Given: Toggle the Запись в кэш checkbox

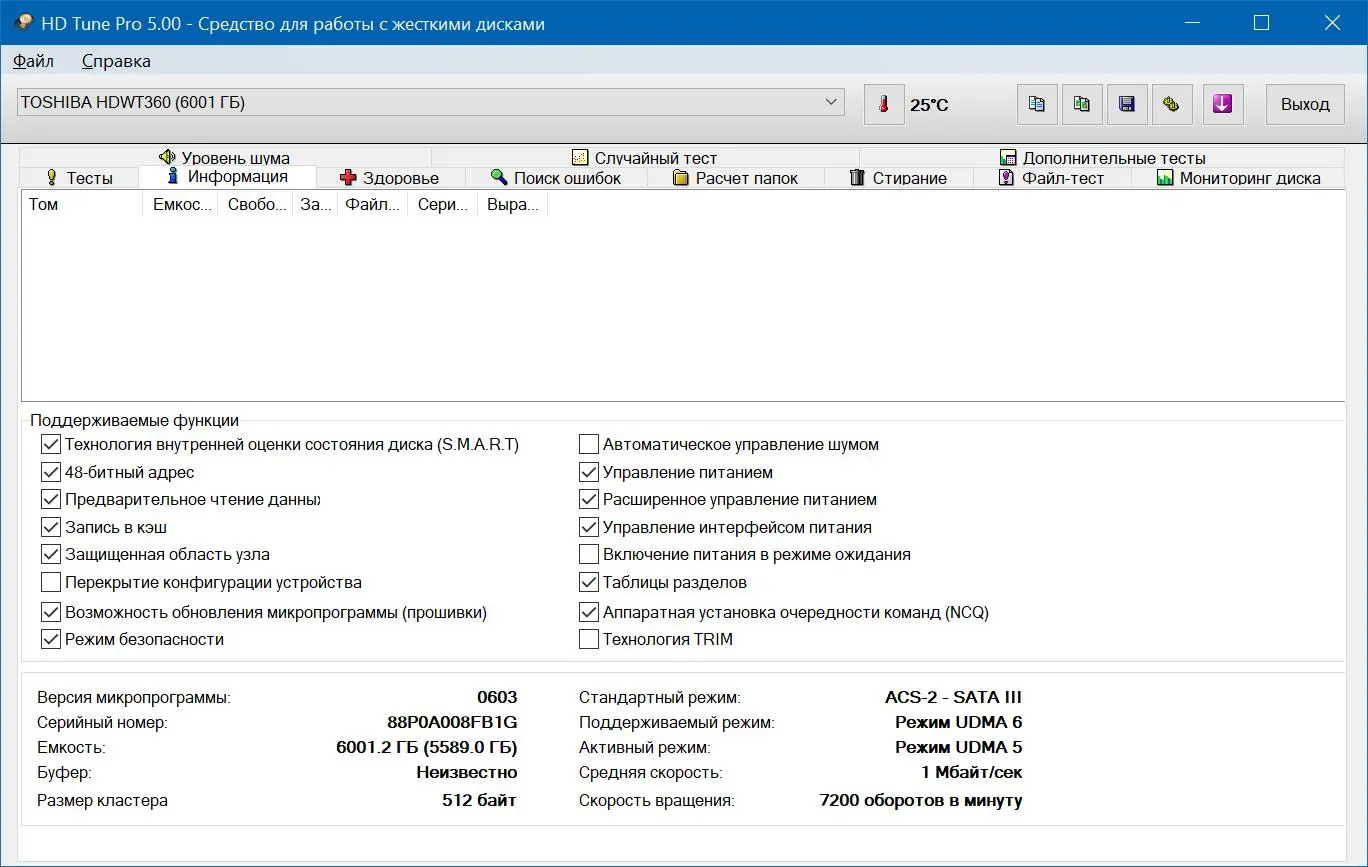Looking at the screenshot, I should (51, 527).
